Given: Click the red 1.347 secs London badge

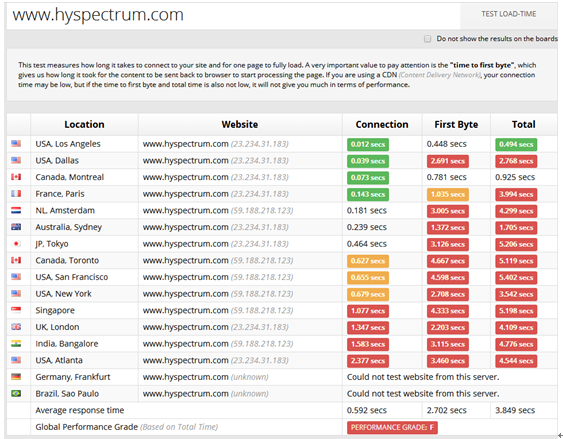Looking at the screenshot, I should point(368,328).
